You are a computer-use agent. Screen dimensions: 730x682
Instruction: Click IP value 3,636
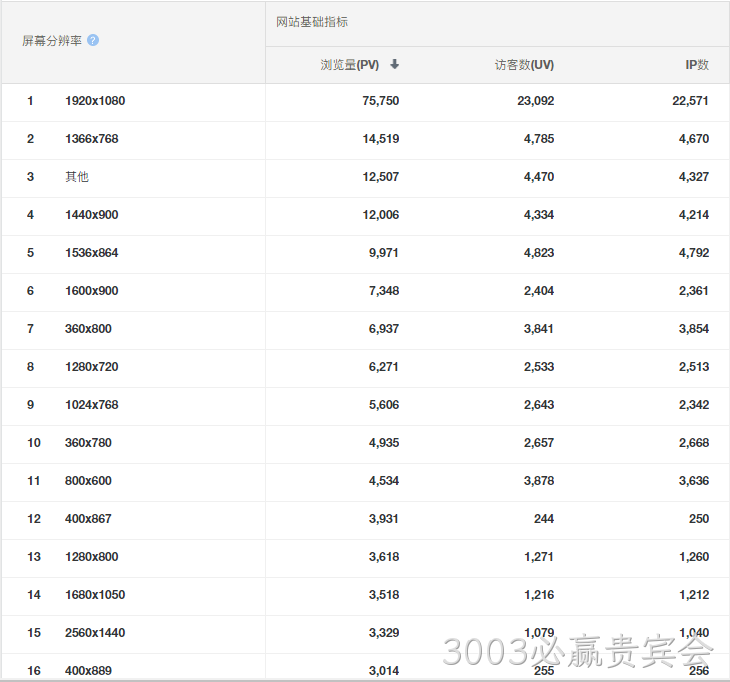694,480
